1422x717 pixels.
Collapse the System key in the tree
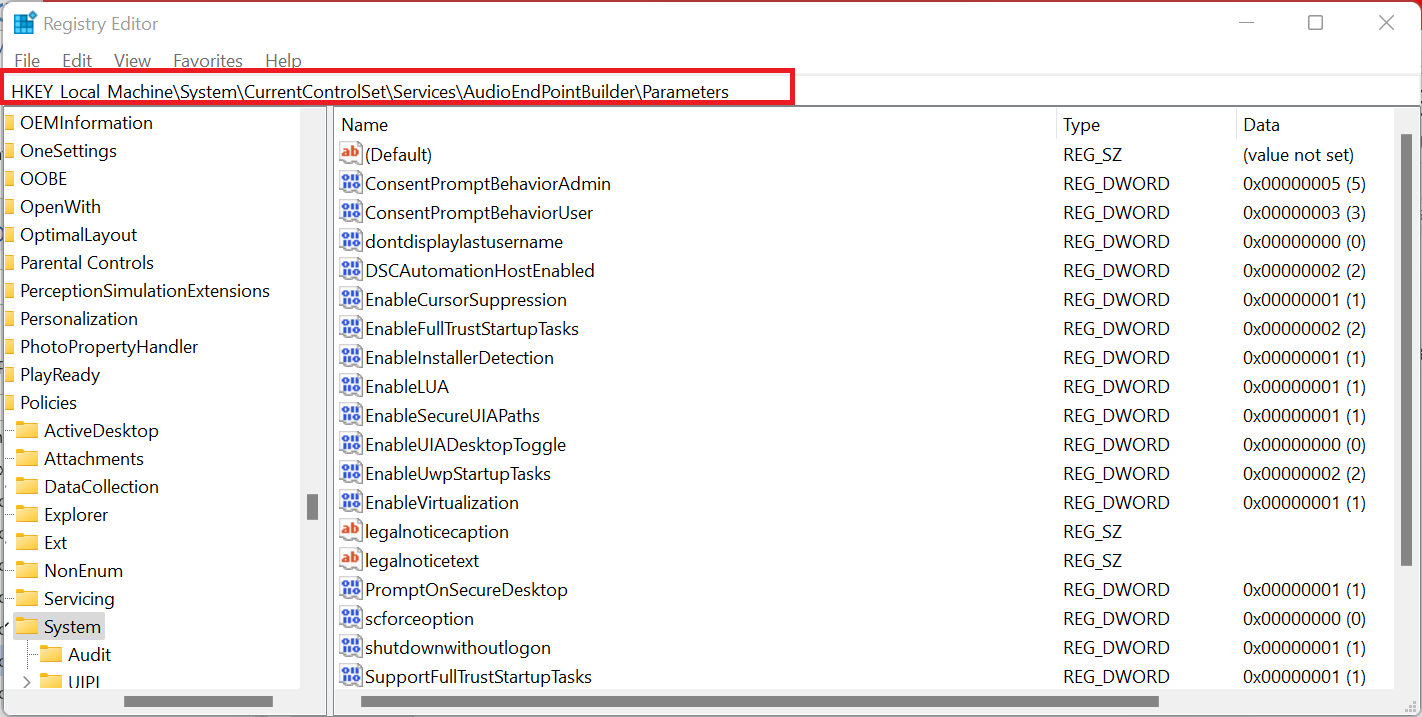point(6,627)
